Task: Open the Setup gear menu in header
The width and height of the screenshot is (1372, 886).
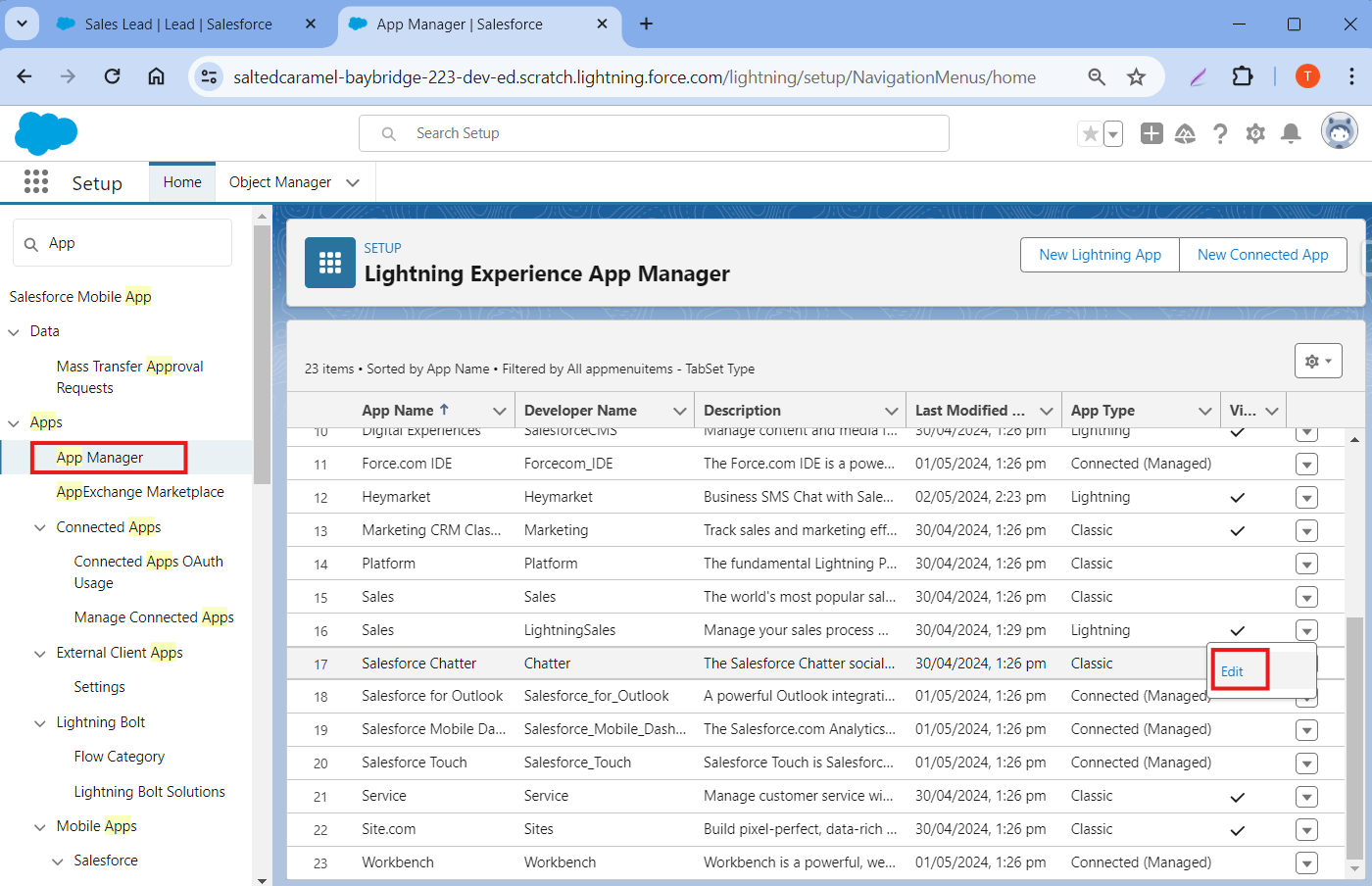Action: point(1255,134)
